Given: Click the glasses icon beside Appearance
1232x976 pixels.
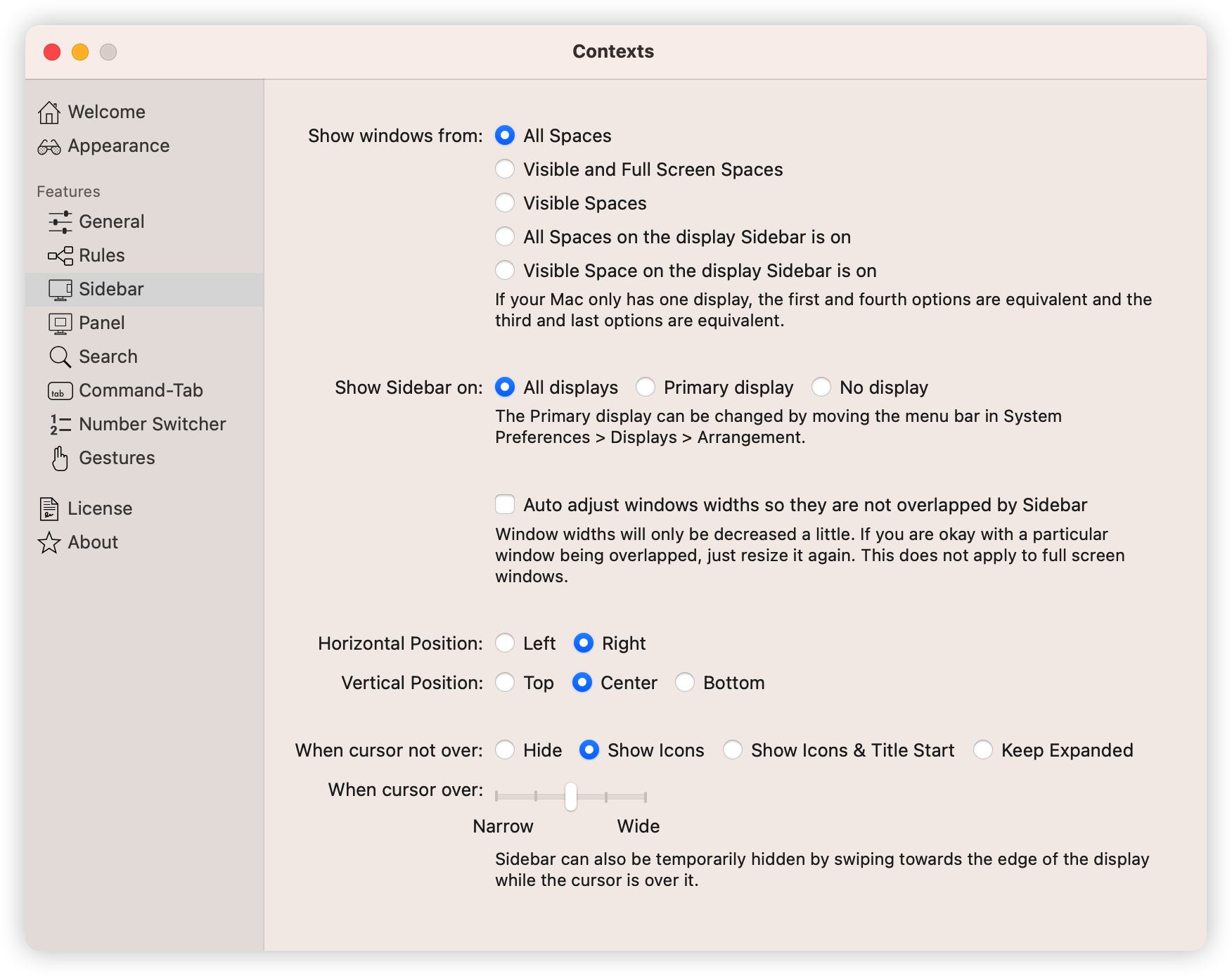Looking at the screenshot, I should pyautogui.click(x=49, y=146).
